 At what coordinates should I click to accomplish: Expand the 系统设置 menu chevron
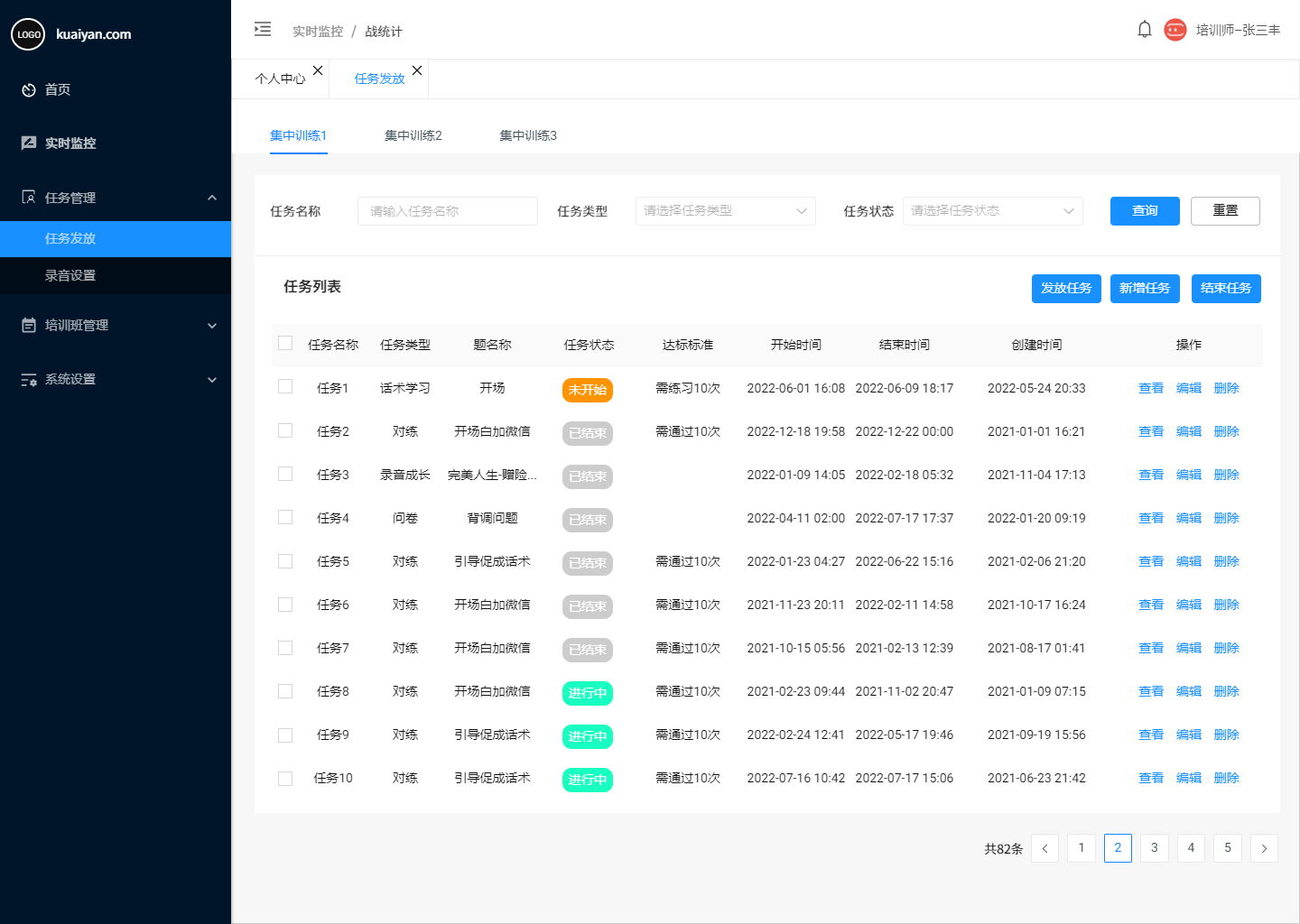[212, 380]
